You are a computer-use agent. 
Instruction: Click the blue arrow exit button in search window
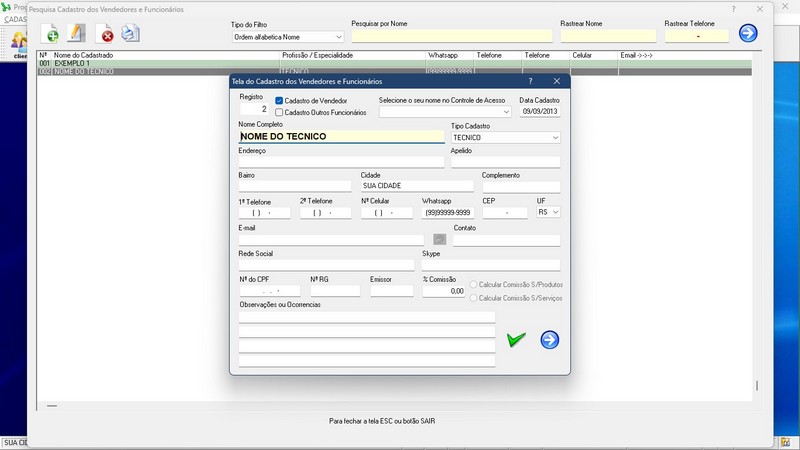(x=748, y=33)
